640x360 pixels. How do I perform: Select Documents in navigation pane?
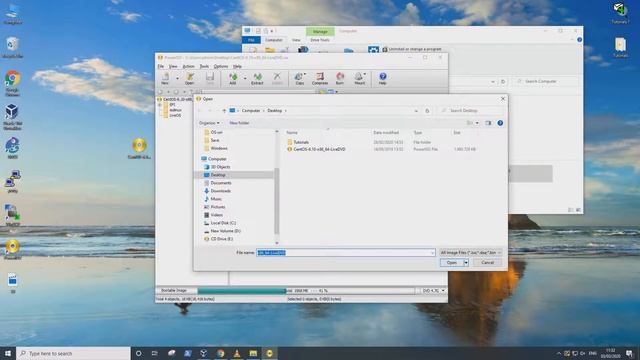[220, 183]
